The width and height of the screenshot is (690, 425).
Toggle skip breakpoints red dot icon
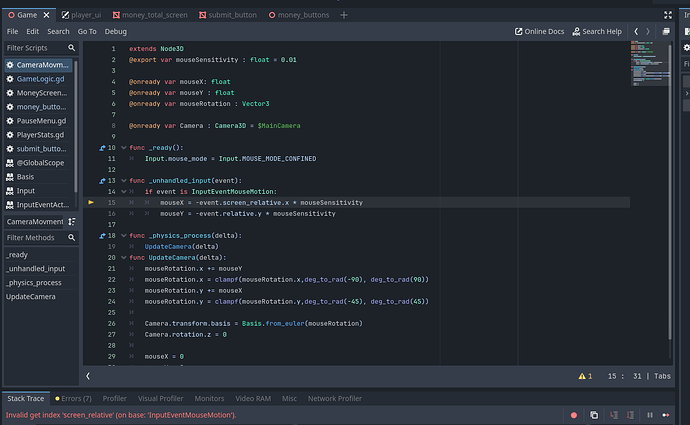574,415
